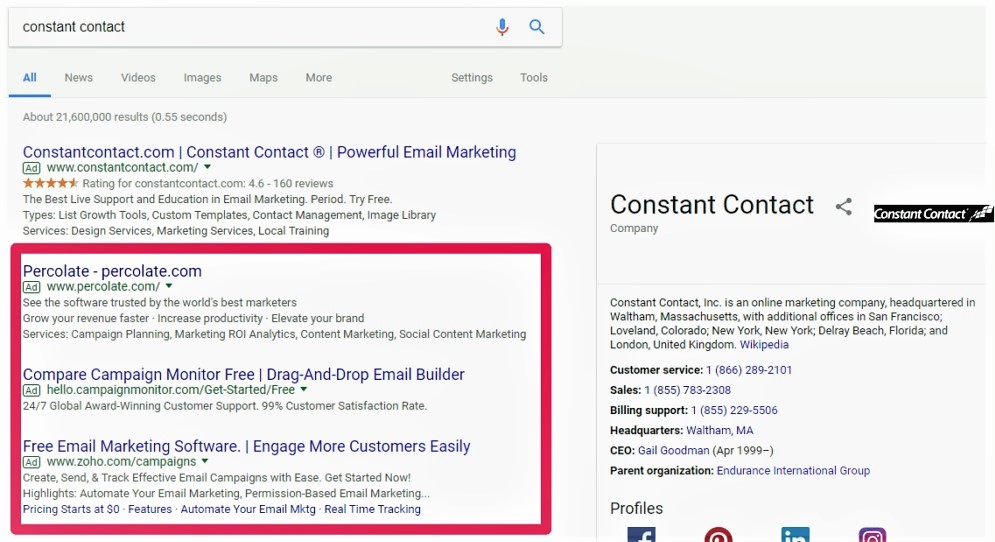
Task: Switch to the Maps tab
Action: pos(263,77)
